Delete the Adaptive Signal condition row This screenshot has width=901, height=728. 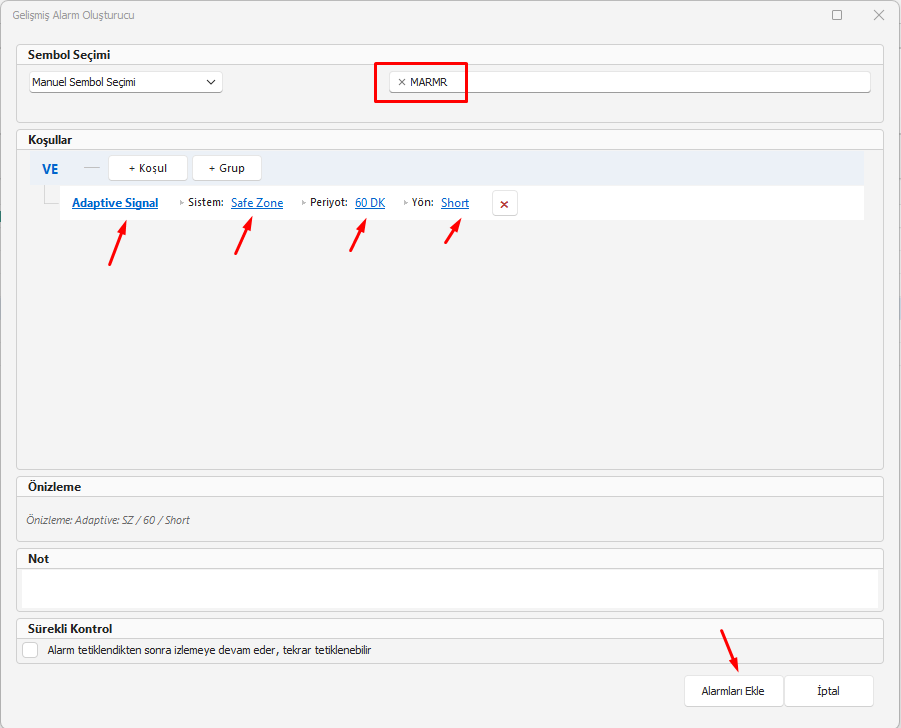tap(505, 203)
